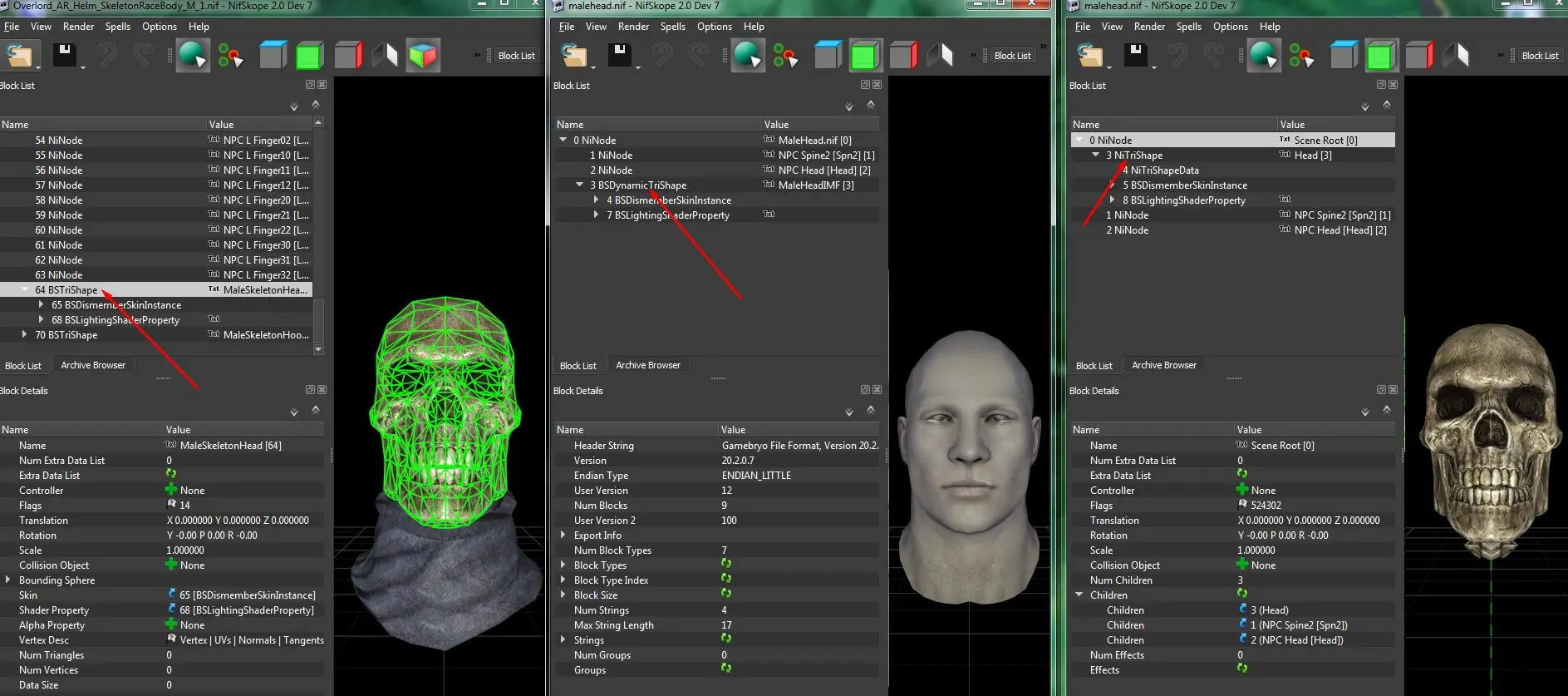Click Undo arrow in right malehead window

(x=1177, y=56)
